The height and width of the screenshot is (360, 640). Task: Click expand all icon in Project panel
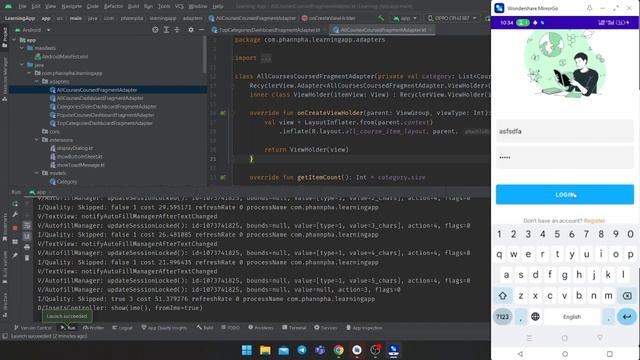point(166,30)
